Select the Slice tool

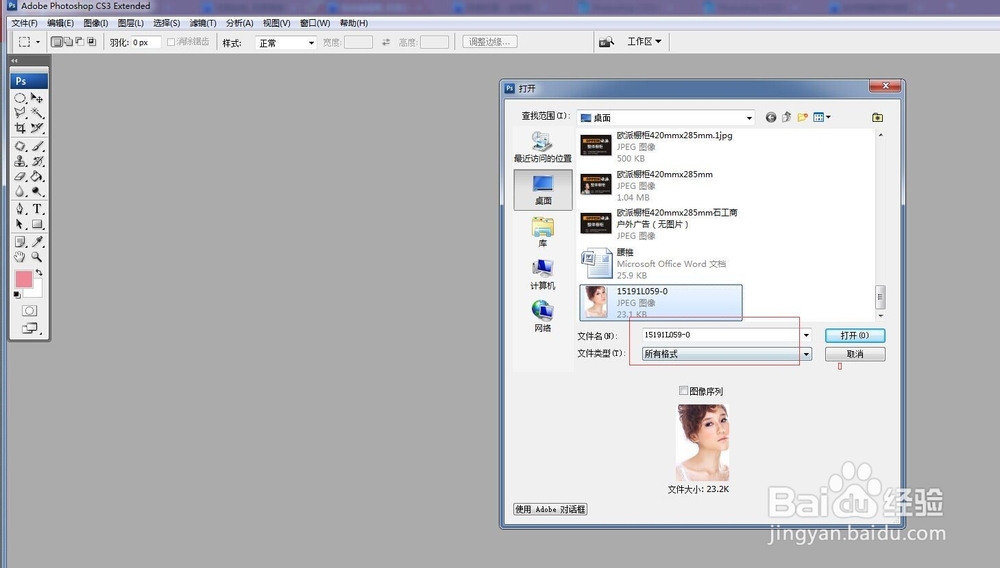pos(38,127)
